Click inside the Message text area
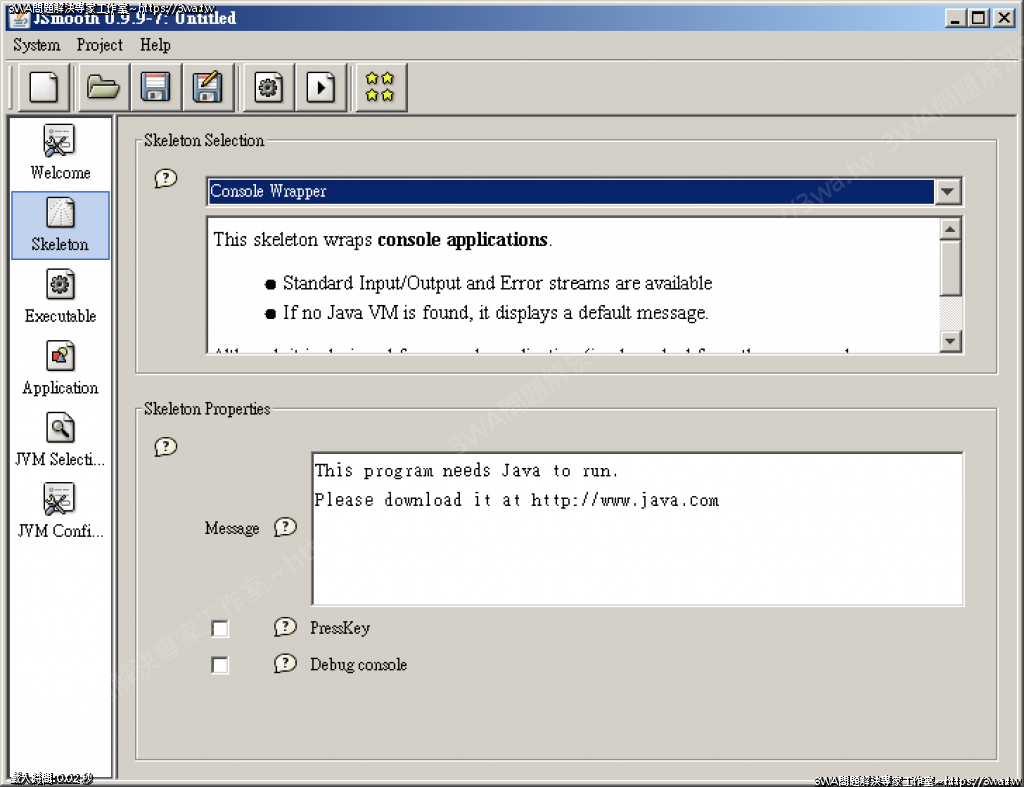Image resolution: width=1024 pixels, height=787 pixels. [x=637, y=550]
